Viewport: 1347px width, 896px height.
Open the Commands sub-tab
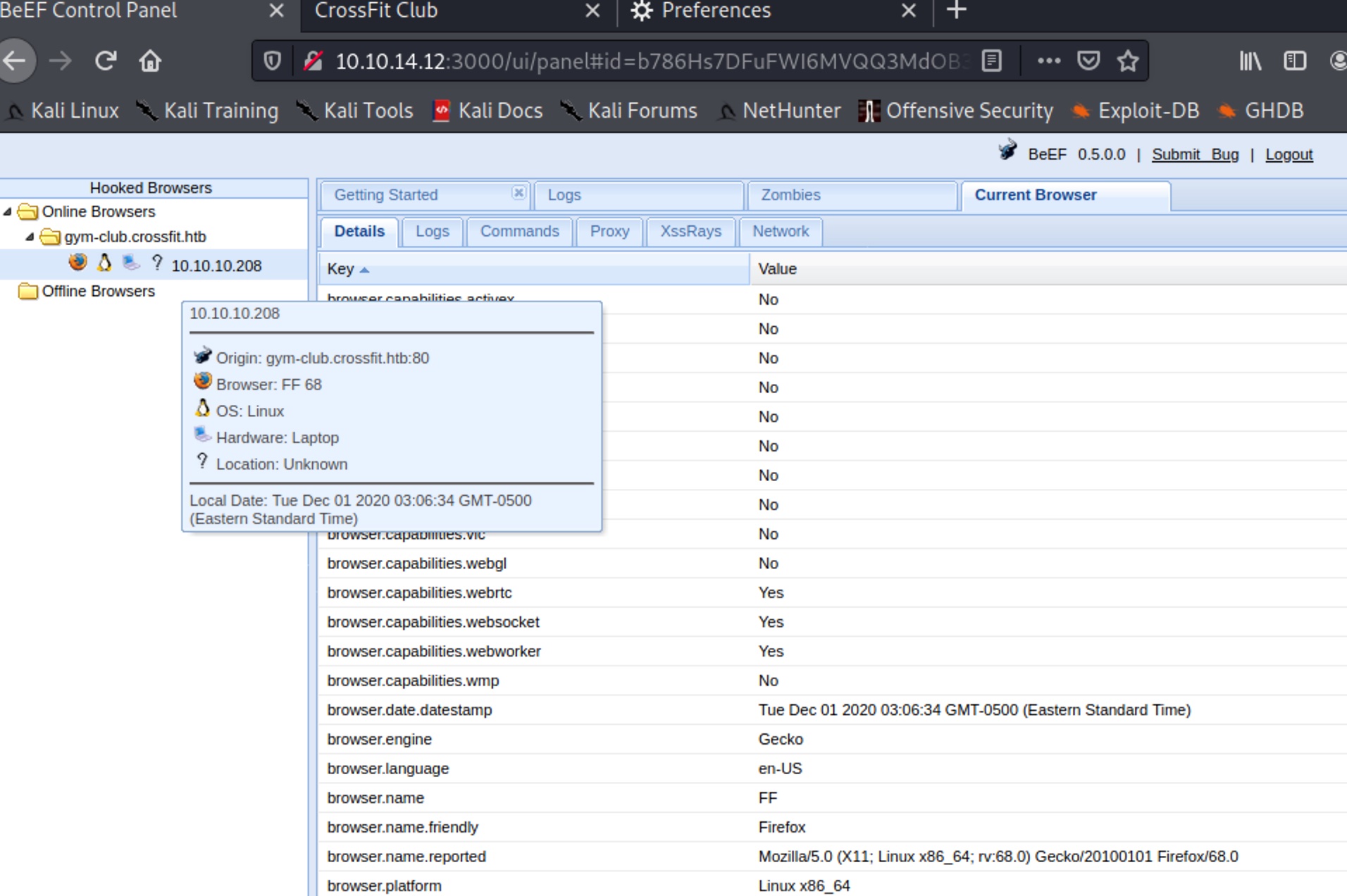pyautogui.click(x=519, y=232)
